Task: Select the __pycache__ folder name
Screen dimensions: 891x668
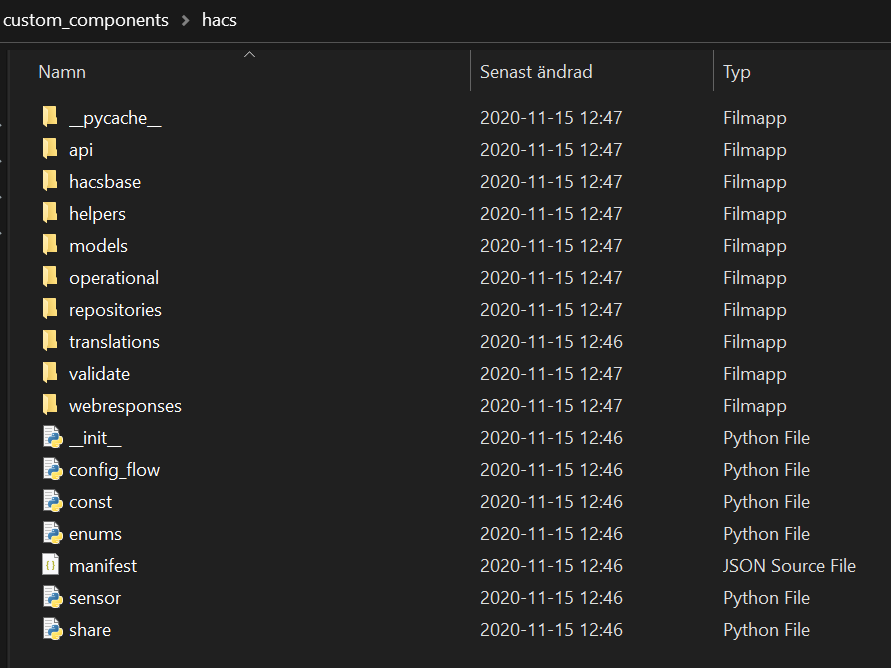Action: coord(115,118)
